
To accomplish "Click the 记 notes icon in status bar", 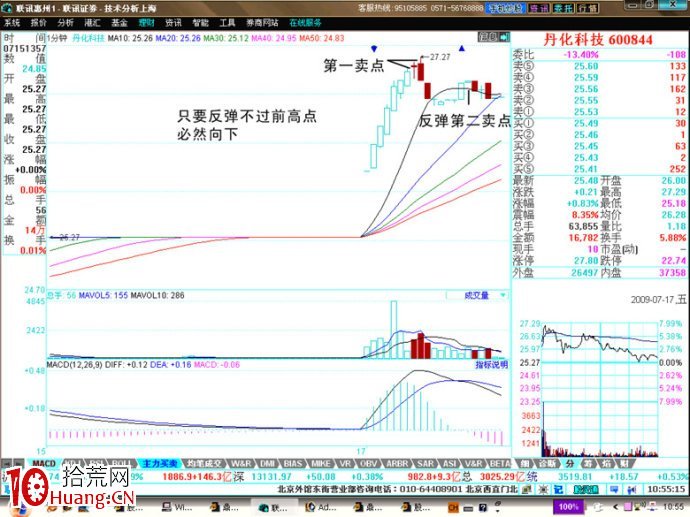I will (558, 489).
